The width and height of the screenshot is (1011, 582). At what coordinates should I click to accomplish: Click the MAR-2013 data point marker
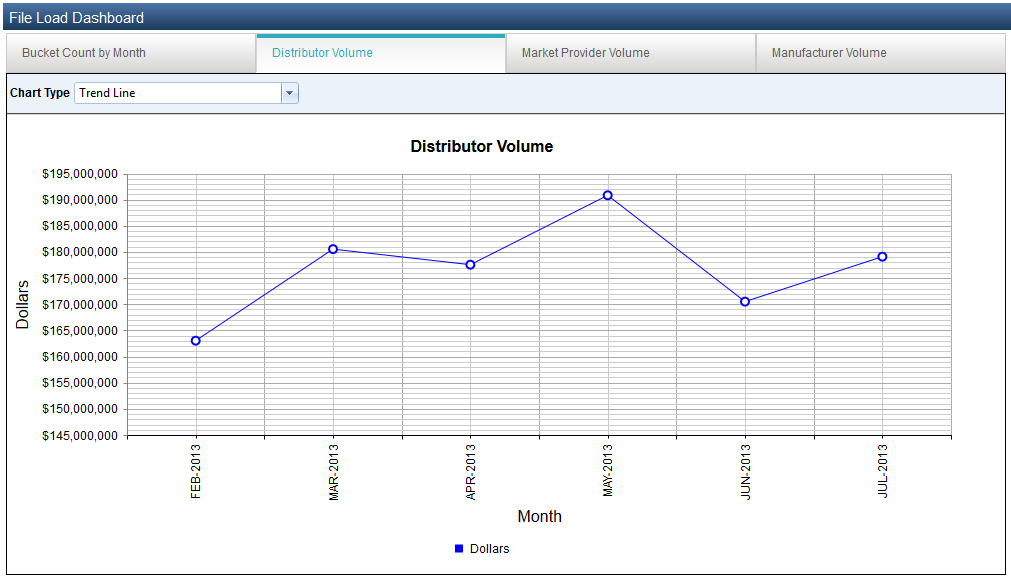click(x=333, y=249)
